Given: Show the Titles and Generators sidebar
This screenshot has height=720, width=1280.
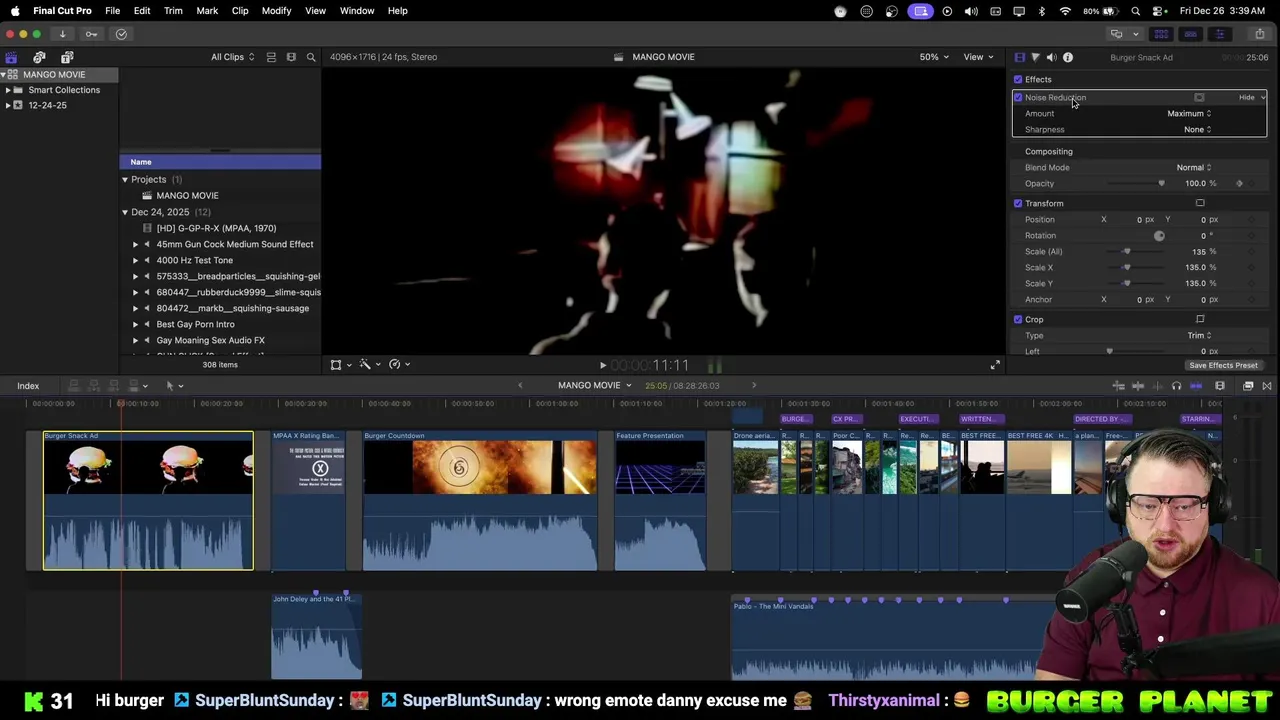Looking at the screenshot, I should coord(67,57).
